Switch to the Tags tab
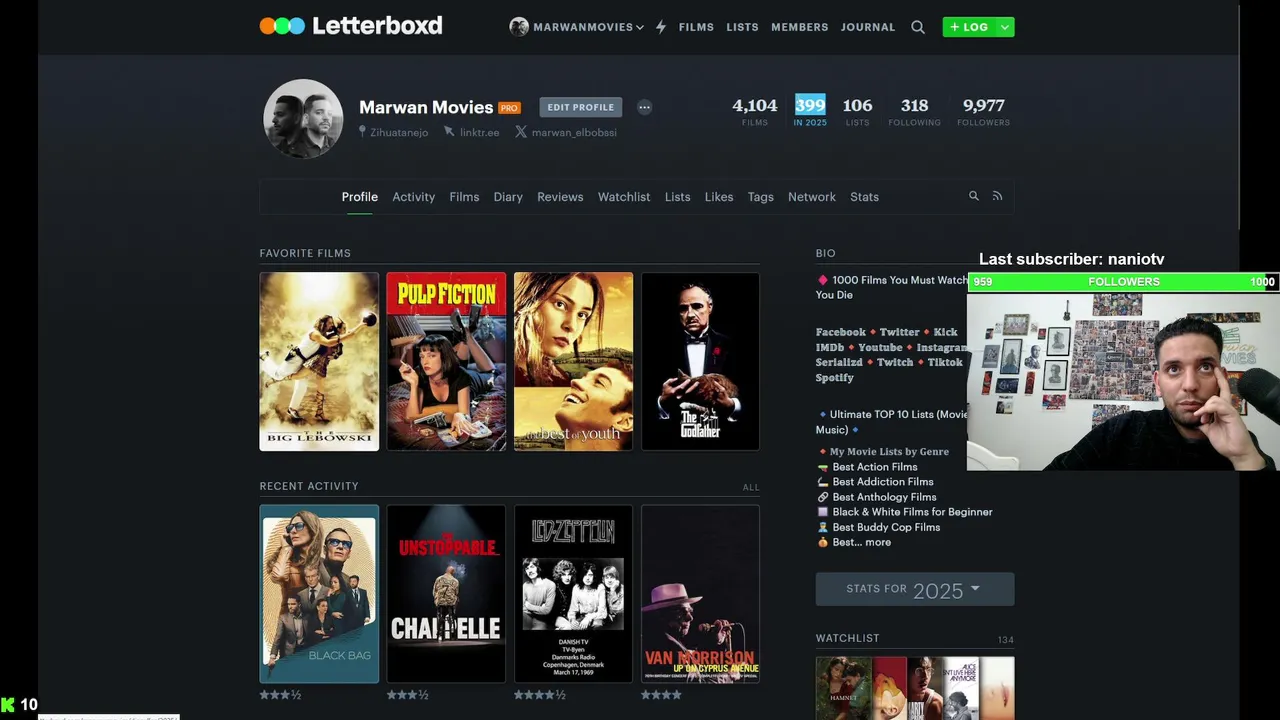This screenshot has width=1280, height=720. tap(761, 197)
